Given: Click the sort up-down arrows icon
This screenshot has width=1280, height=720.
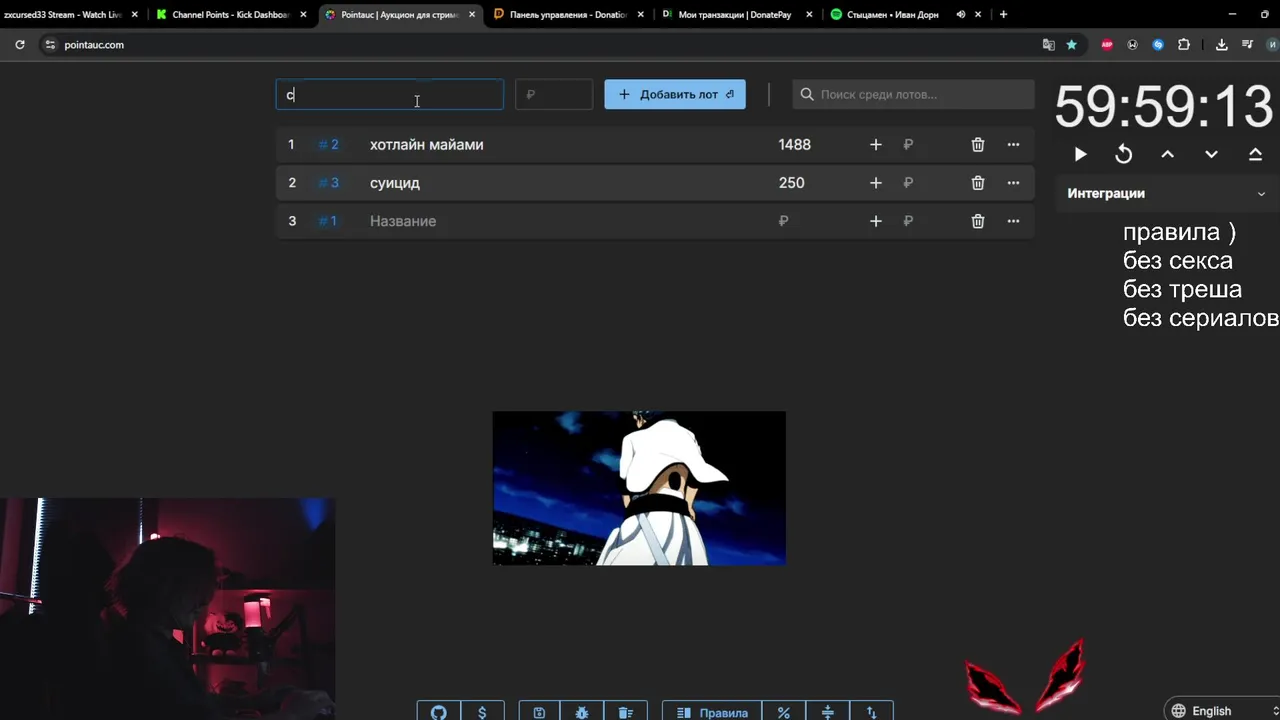Looking at the screenshot, I should coord(871,712).
